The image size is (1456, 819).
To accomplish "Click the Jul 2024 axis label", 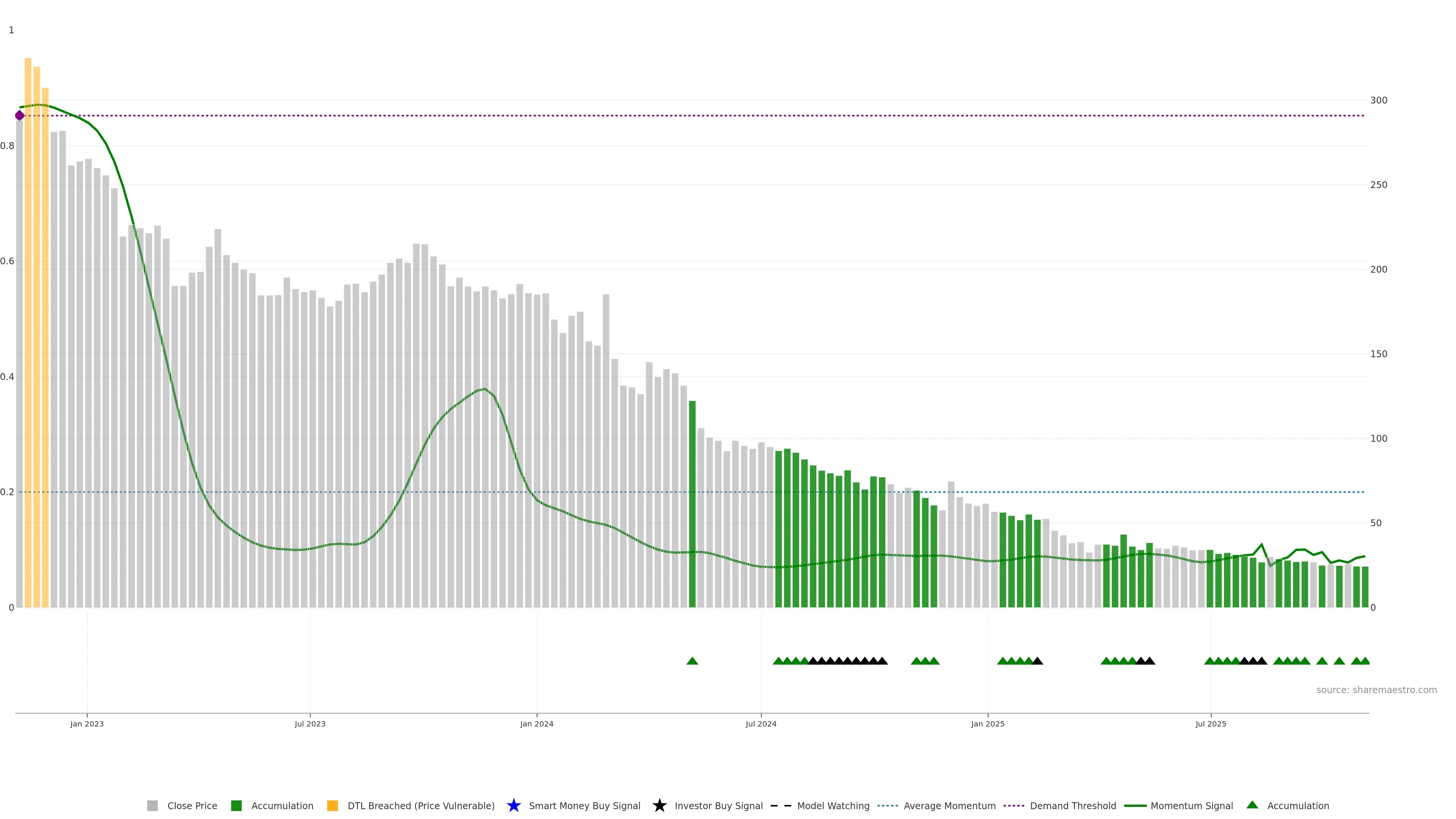I will tap(761, 723).
